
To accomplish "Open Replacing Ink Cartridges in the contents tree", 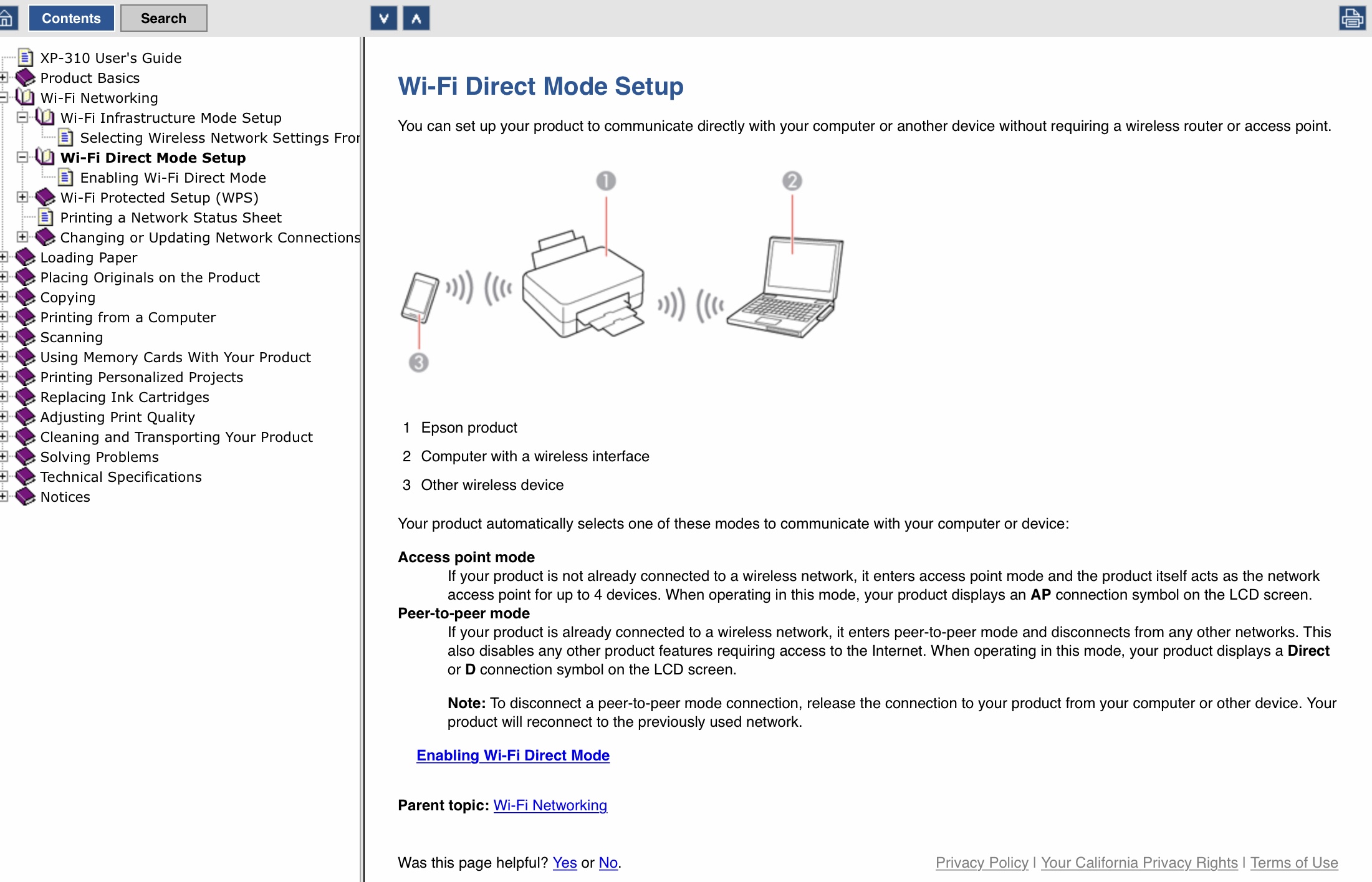I will tap(125, 397).
